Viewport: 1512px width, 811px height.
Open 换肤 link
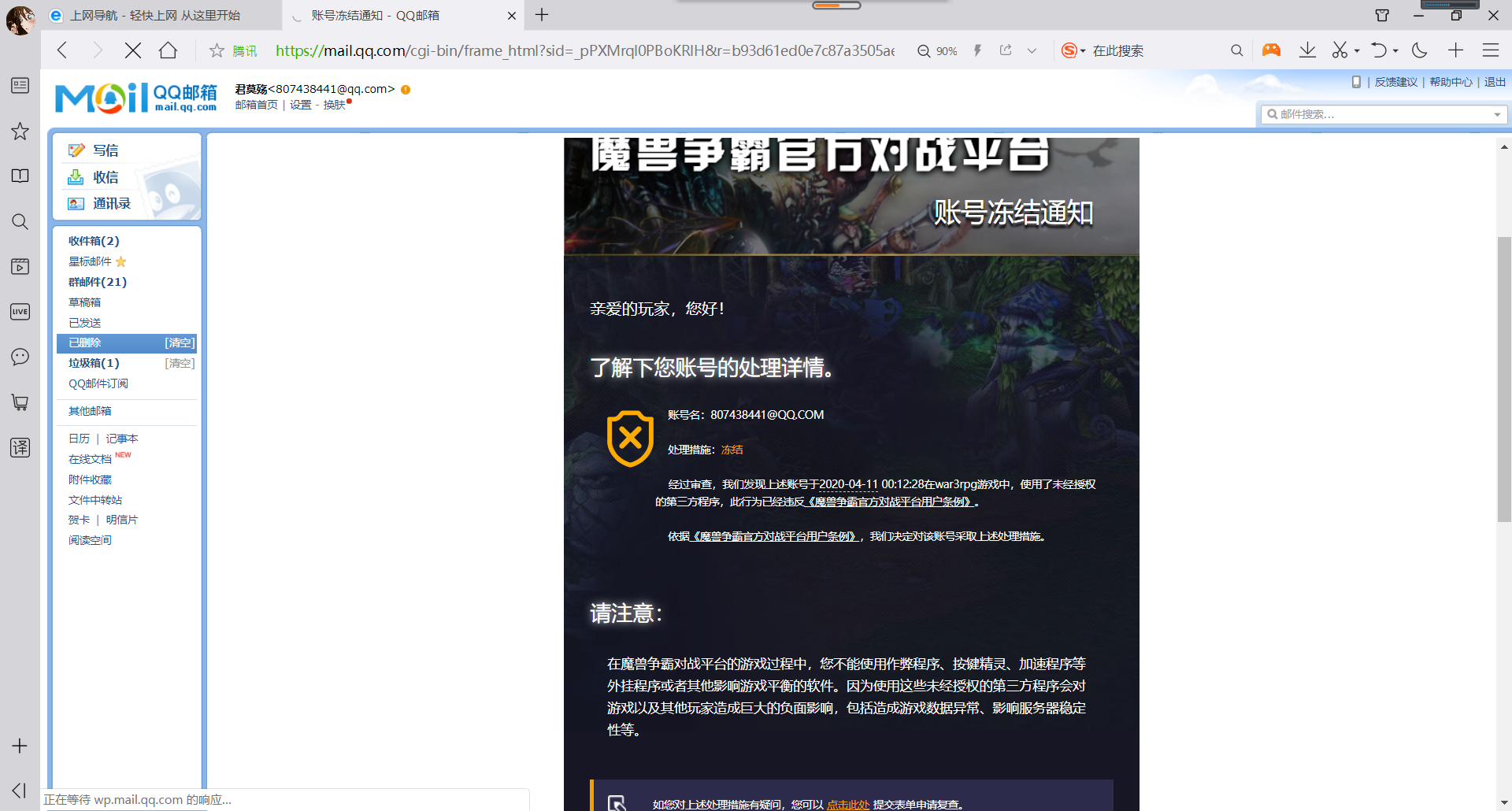[335, 105]
